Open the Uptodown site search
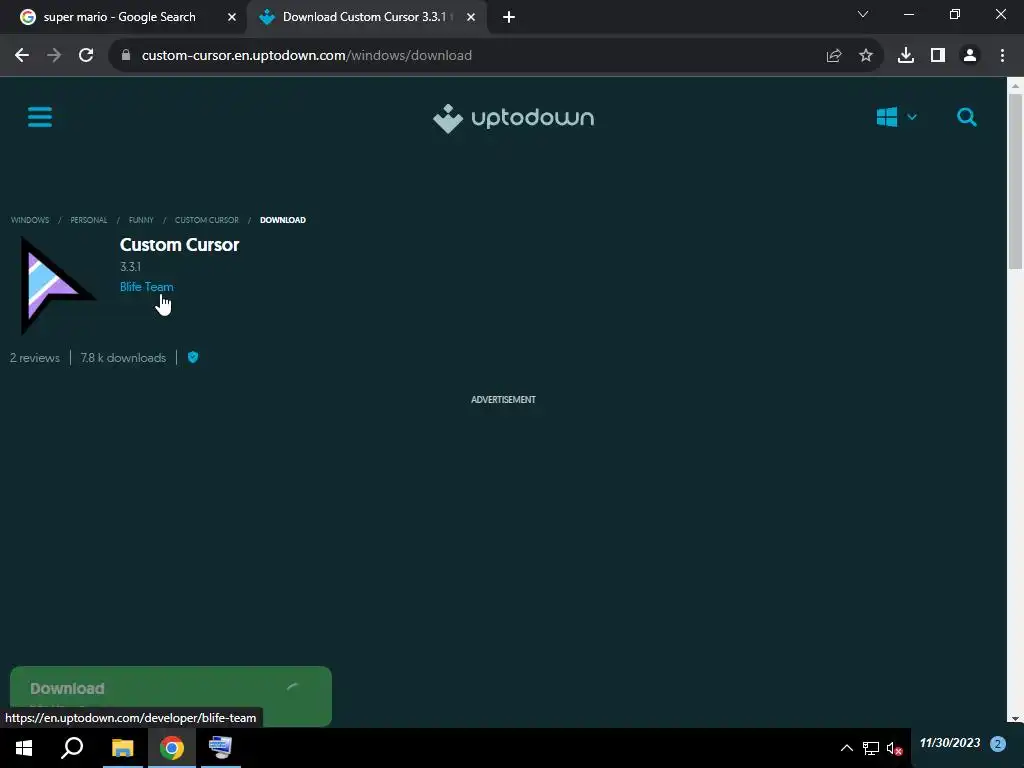Viewport: 1024px width, 768px height. (x=967, y=118)
